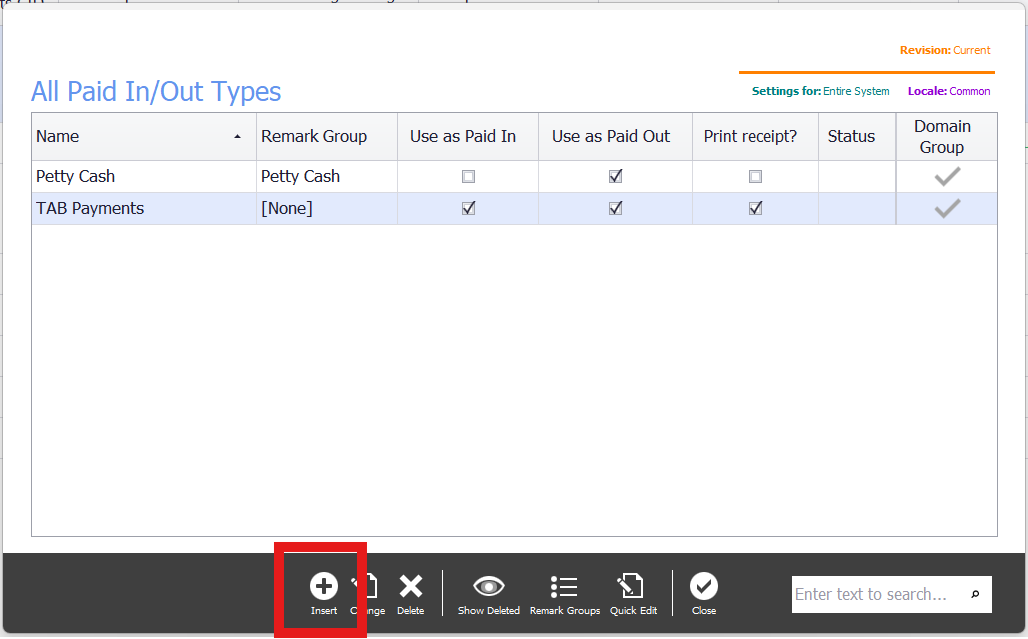Click the Remark Group column header

pos(326,136)
